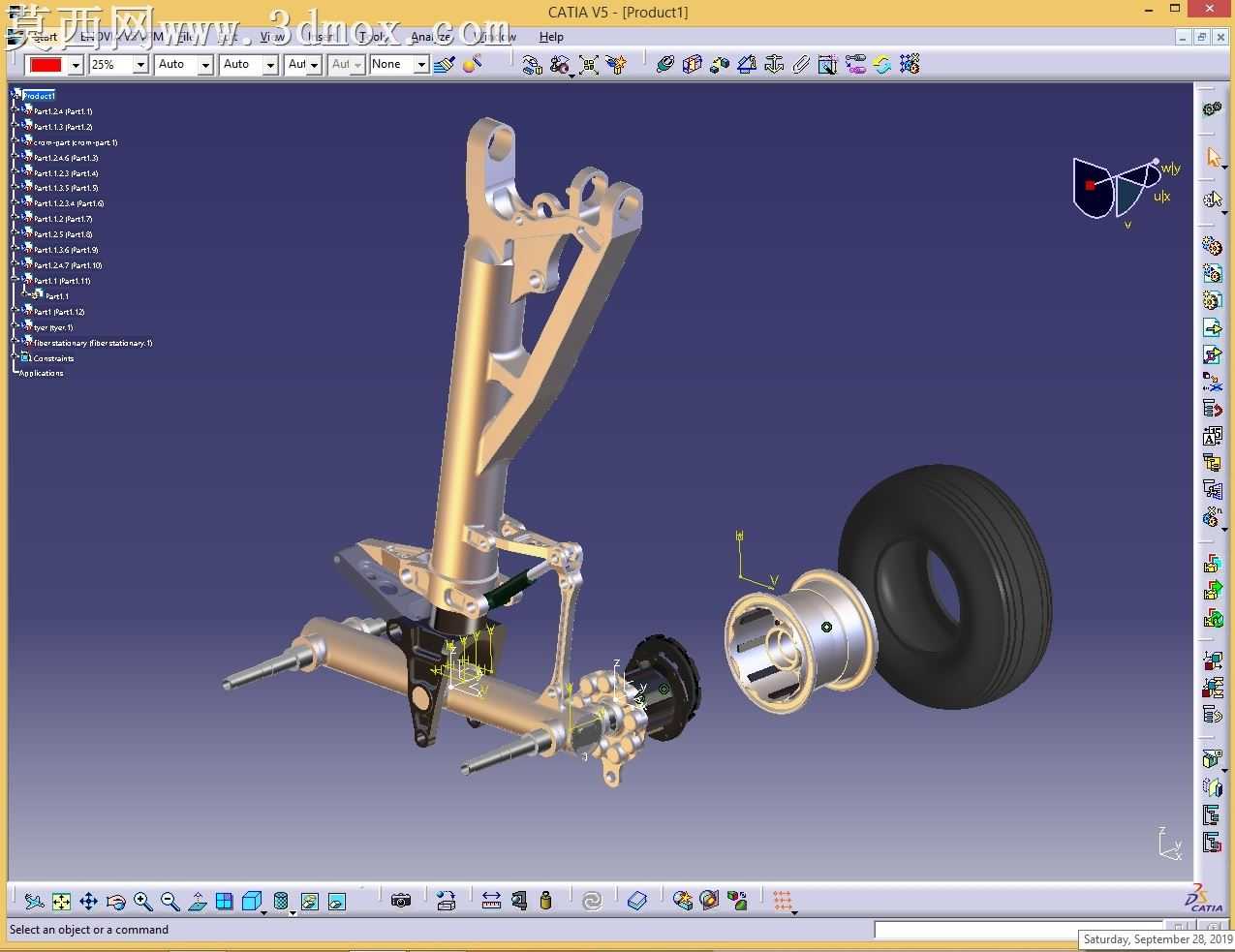This screenshot has height=952, width=1235.
Task: Click the Capture camera icon
Action: click(x=401, y=902)
